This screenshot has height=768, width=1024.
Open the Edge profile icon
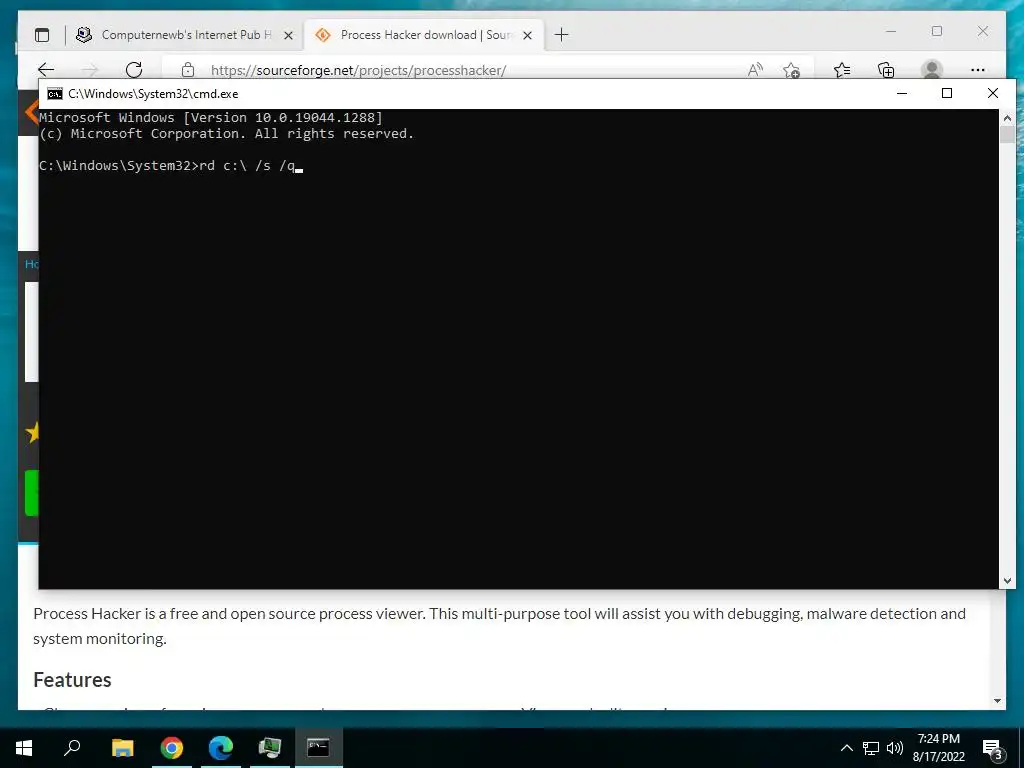pos(932,70)
